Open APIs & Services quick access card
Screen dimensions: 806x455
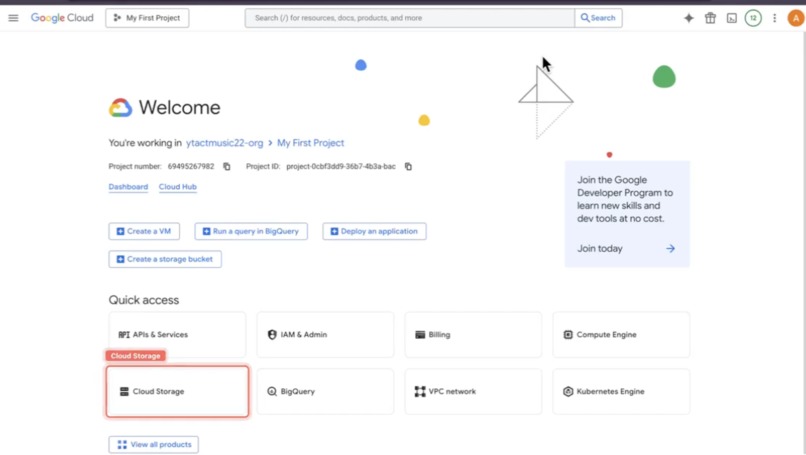[x=177, y=335]
